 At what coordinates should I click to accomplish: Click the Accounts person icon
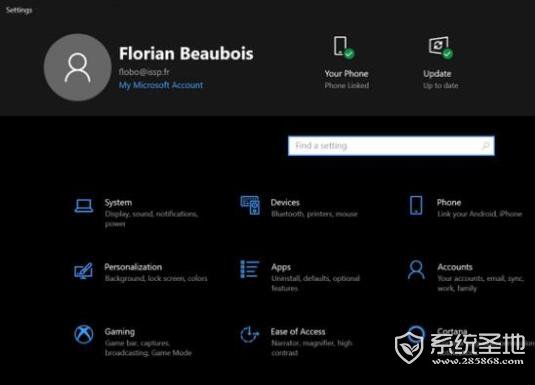click(416, 270)
